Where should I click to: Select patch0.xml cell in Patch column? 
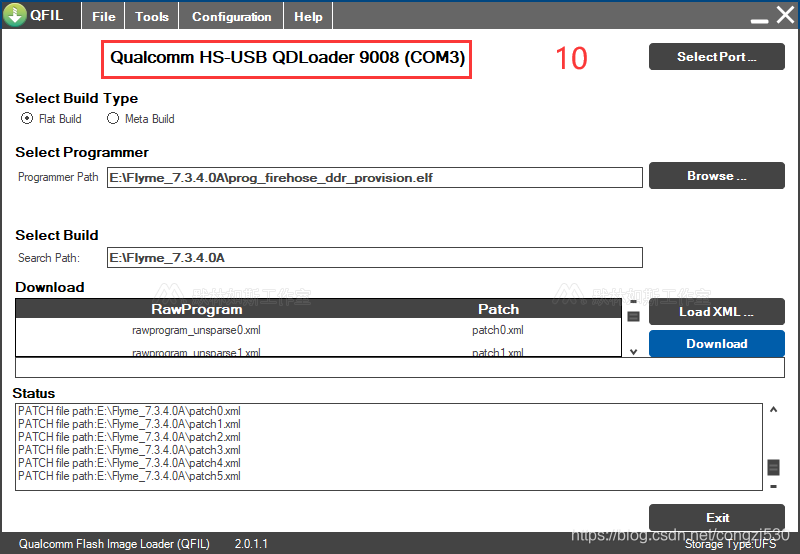497,330
